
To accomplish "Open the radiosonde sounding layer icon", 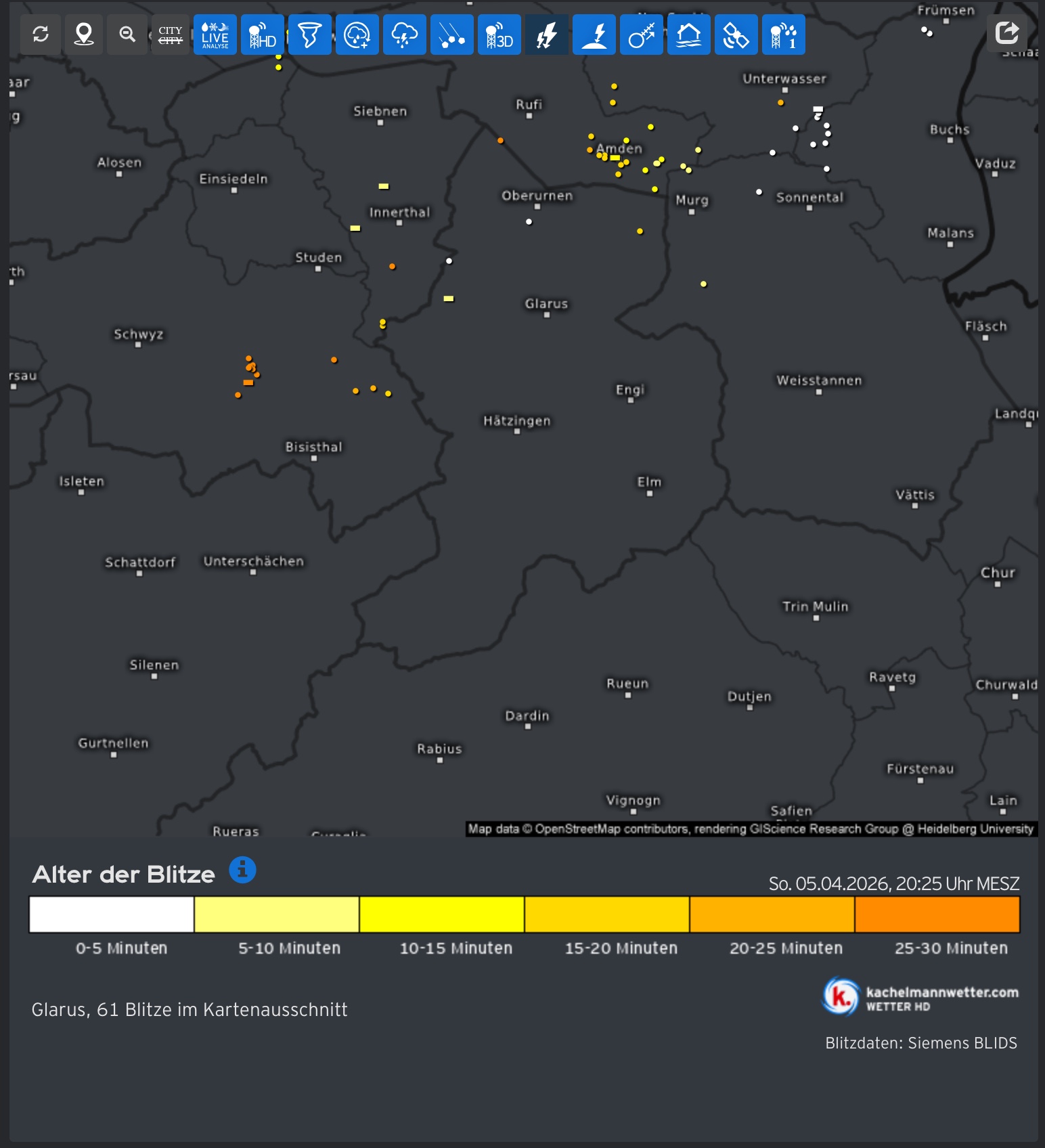I will coord(642,35).
